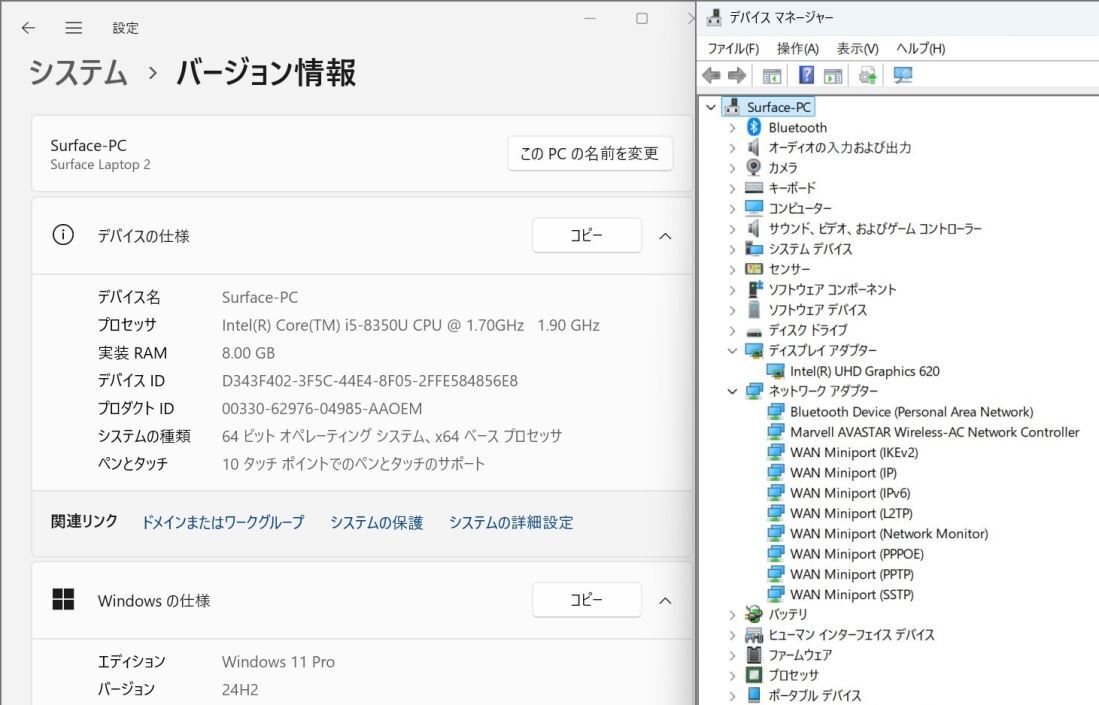Expand the システム デバイス node
This screenshot has width=1099, height=705.
(732, 249)
